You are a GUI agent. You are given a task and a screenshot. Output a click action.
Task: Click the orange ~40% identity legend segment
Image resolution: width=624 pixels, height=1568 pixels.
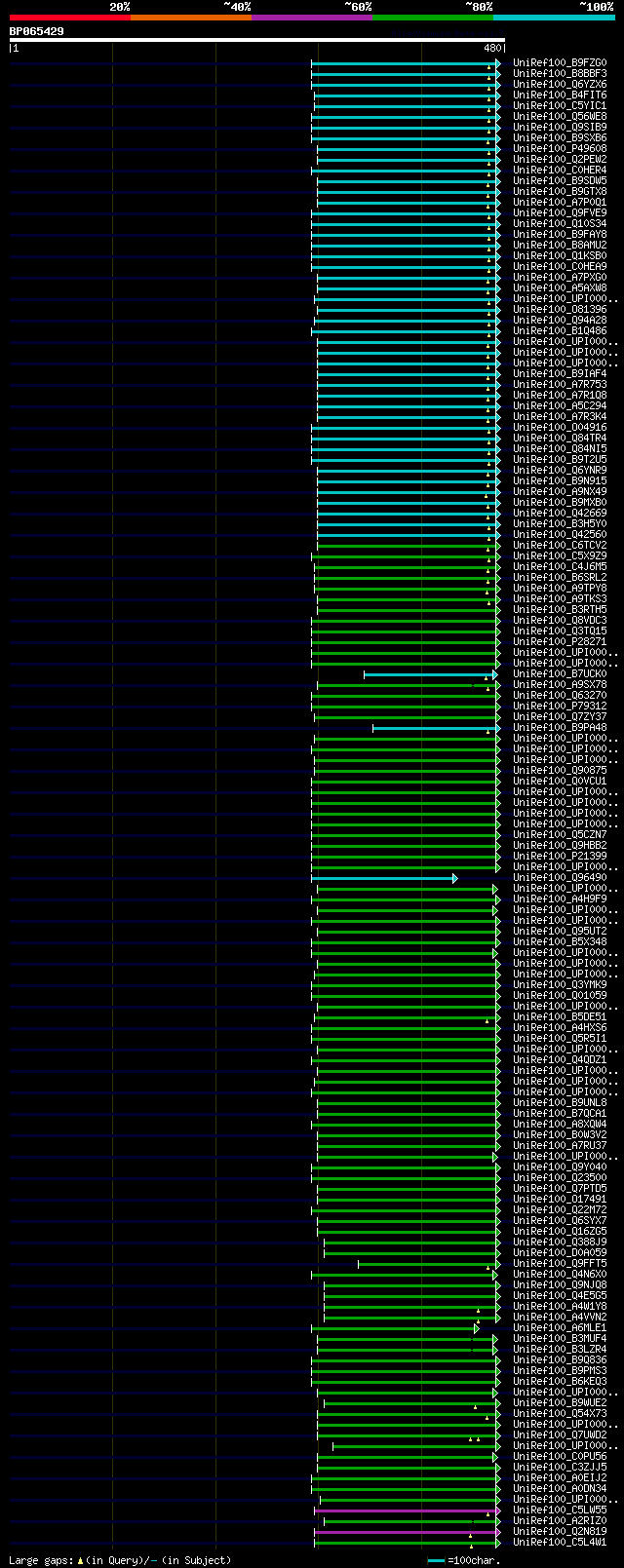190,18
